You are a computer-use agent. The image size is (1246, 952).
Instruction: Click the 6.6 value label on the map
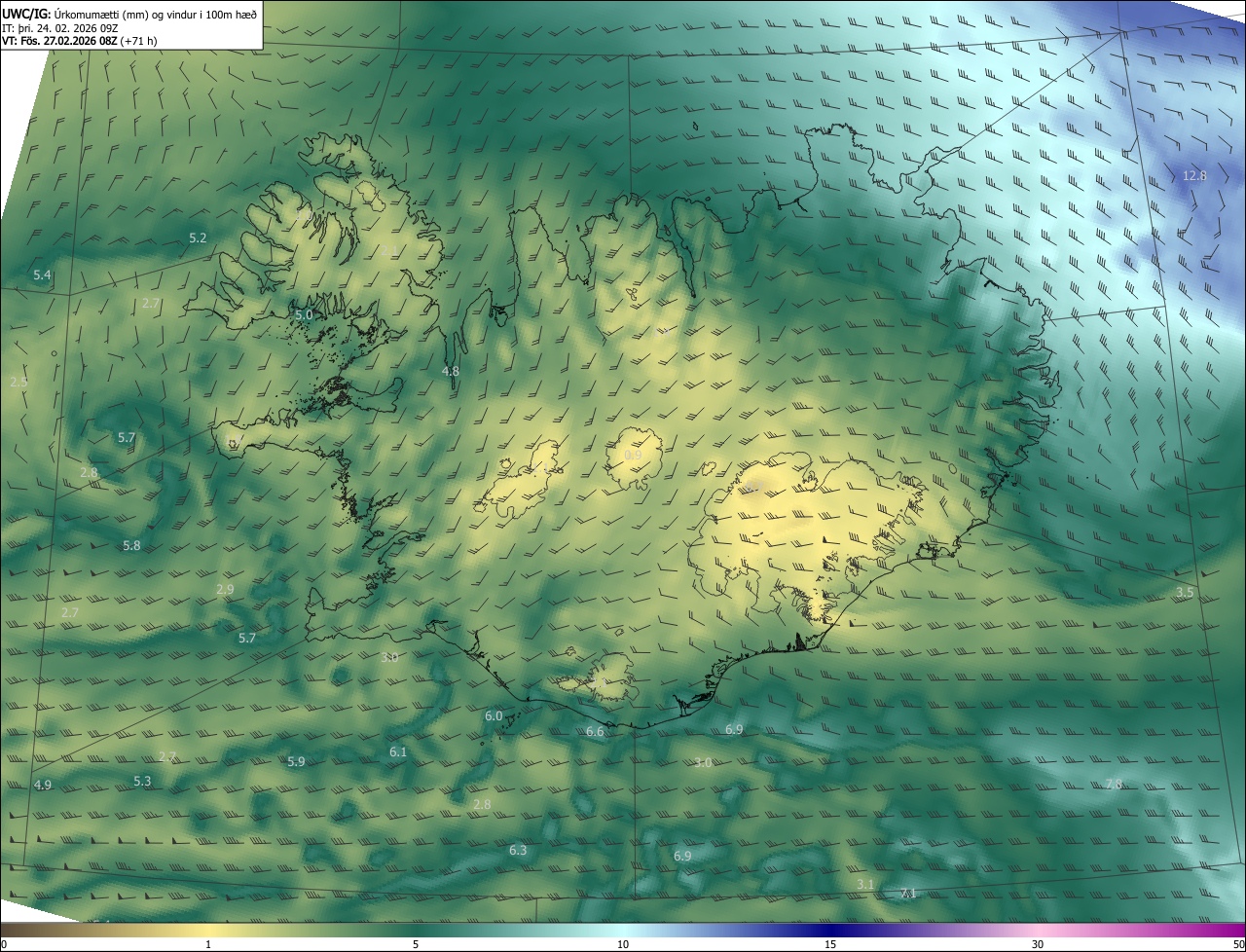coord(595,731)
